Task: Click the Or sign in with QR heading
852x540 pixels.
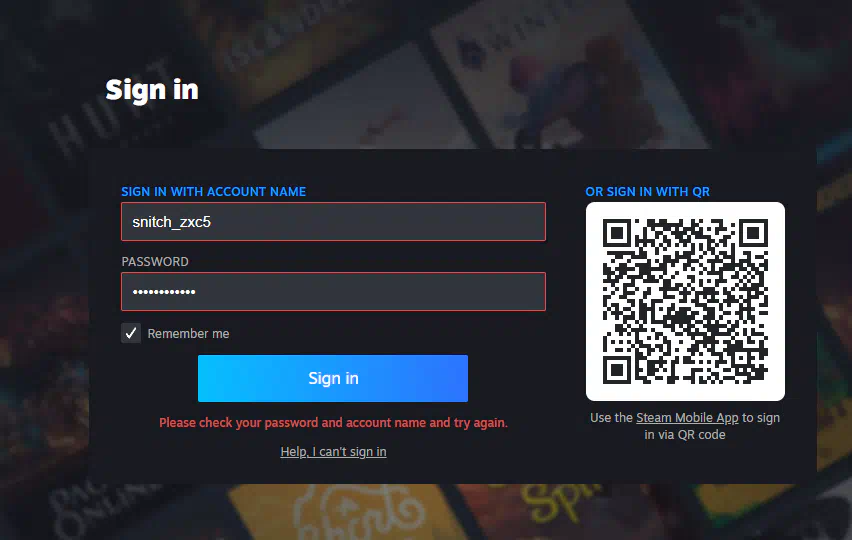Action: pyautogui.click(x=647, y=192)
